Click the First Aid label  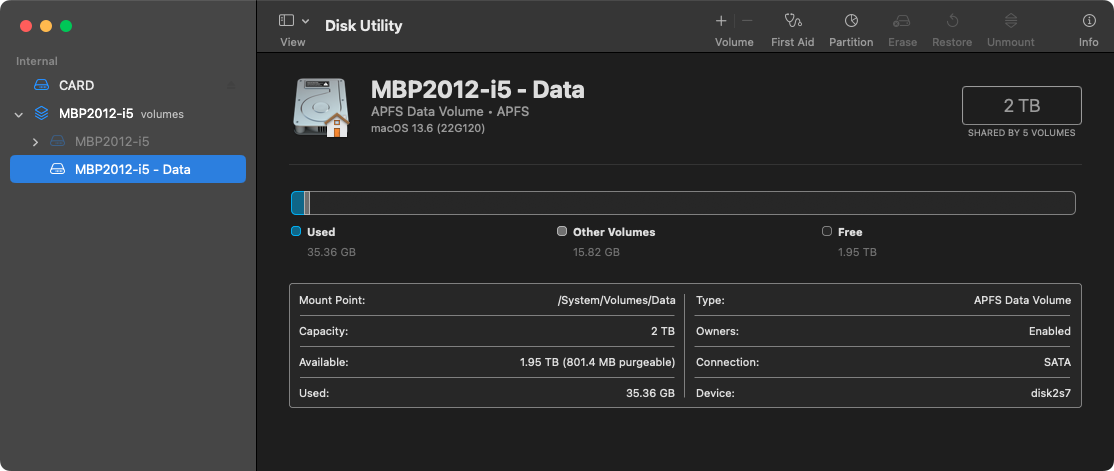(792, 42)
